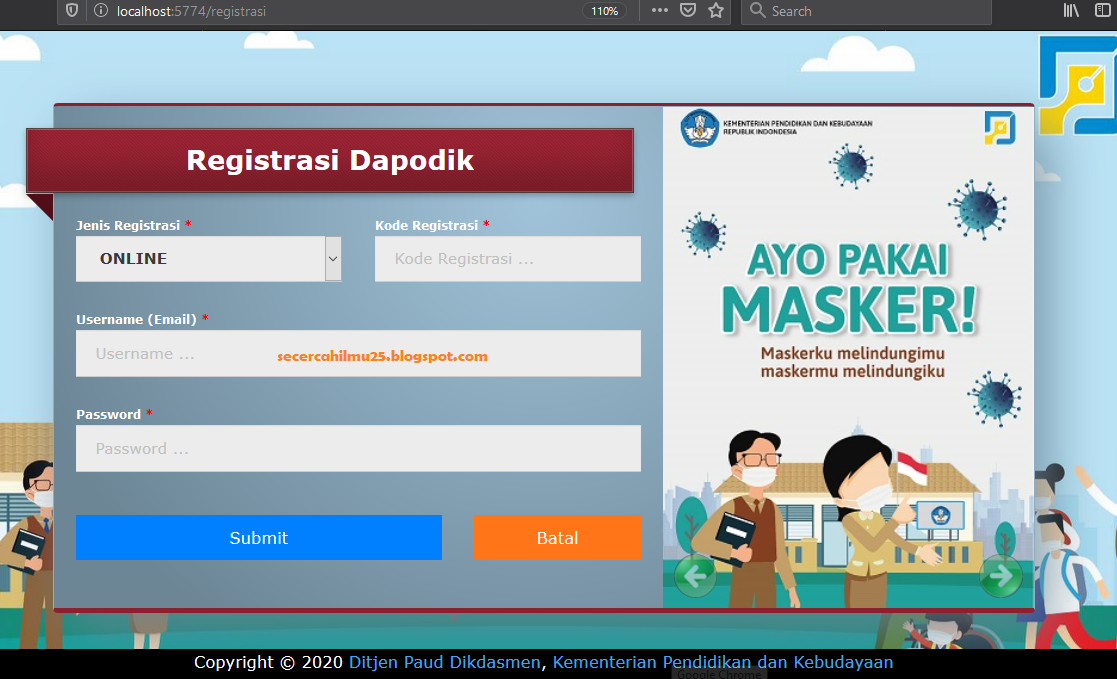Viewport: 1117px width, 679px height.
Task: Click the tracking protection shield icon
Action: [72, 11]
